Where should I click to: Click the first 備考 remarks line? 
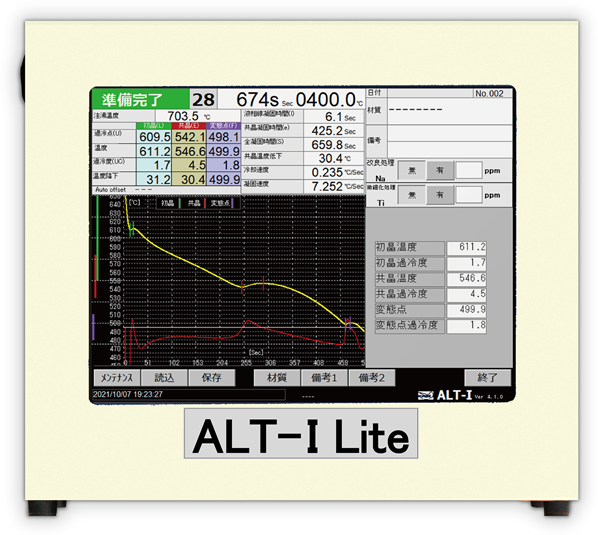tap(450, 133)
